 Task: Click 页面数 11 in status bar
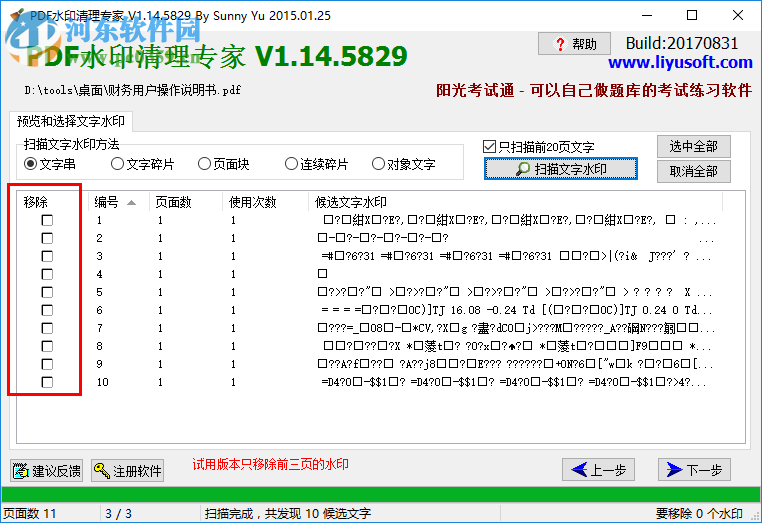(x=30, y=513)
